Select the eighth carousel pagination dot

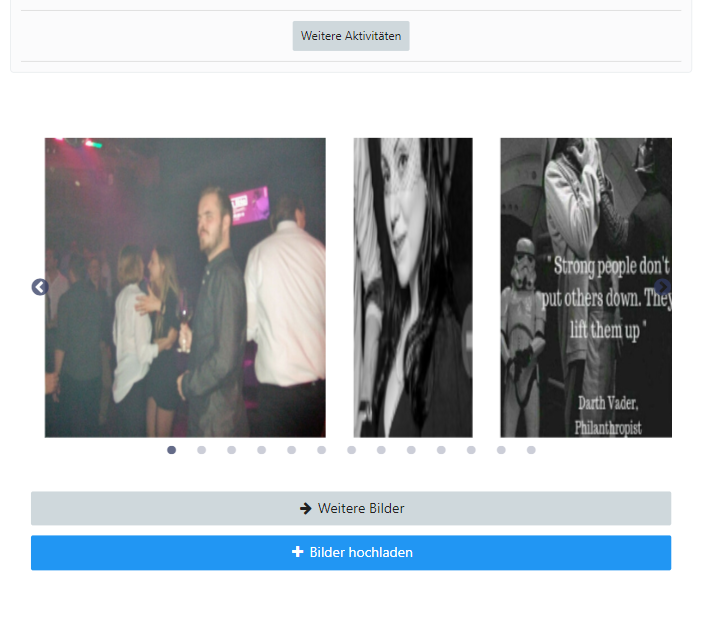(x=381, y=450)
